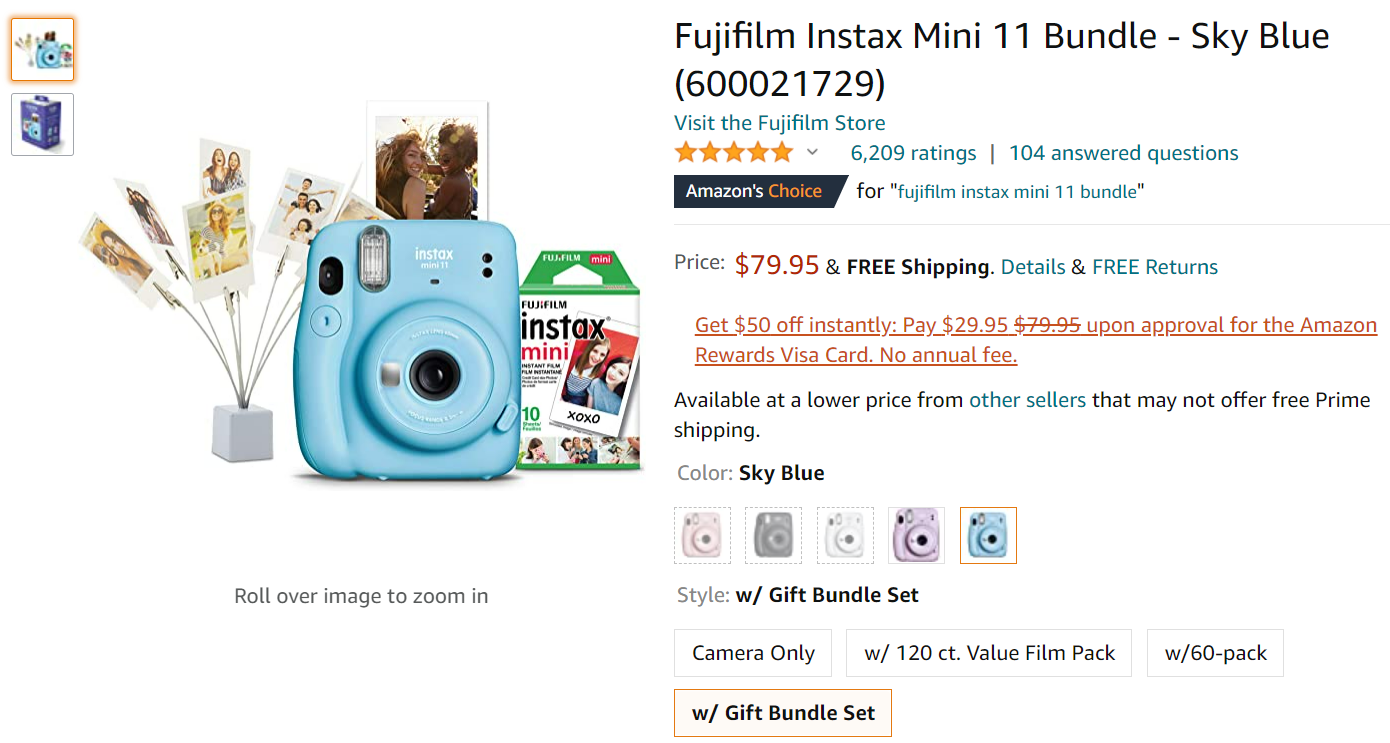Choose the Blush Pink color swatch
This screenshot has height=743, width=1390.
703,535
